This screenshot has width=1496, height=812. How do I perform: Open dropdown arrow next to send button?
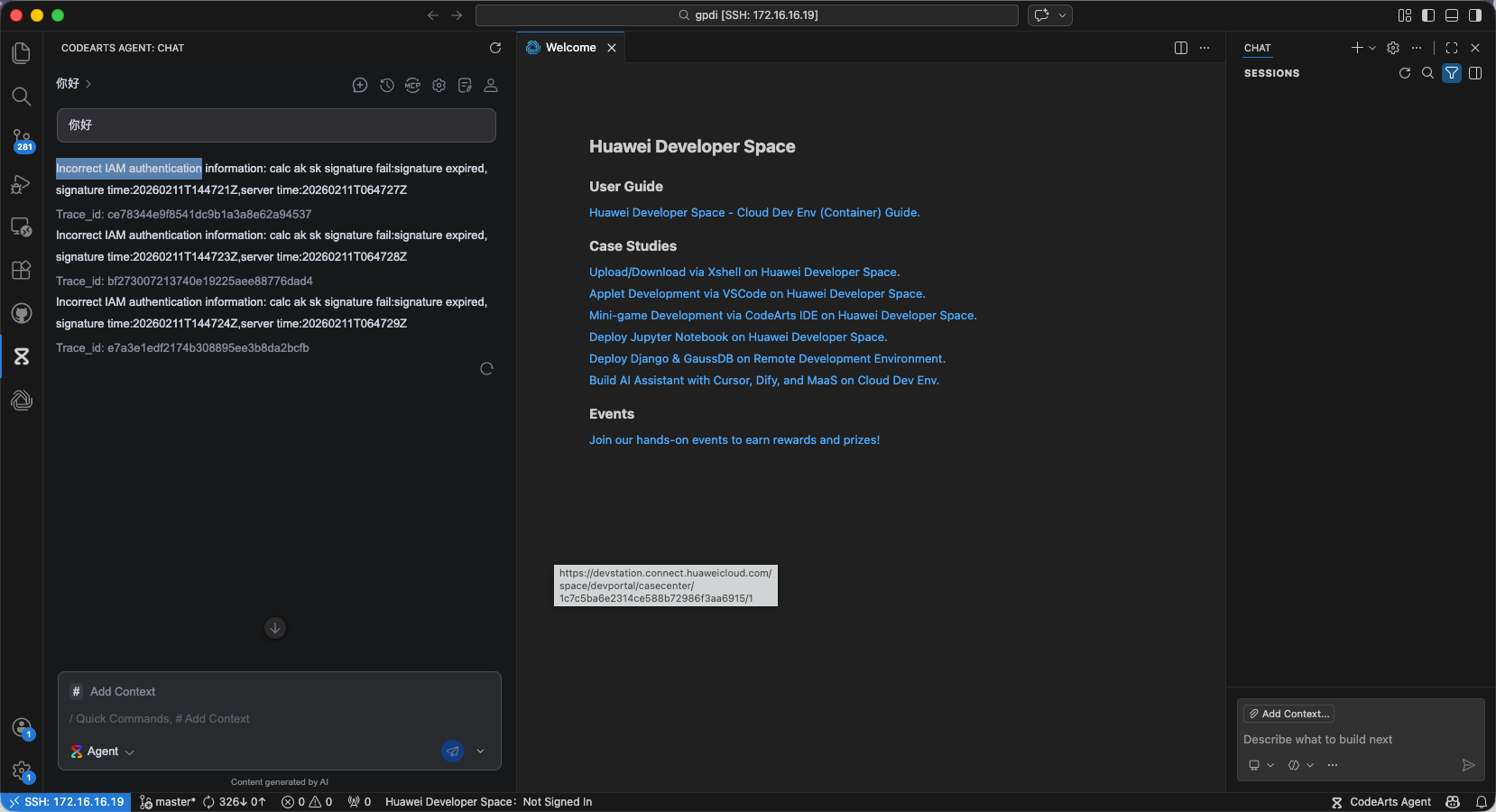pyautogui.click(x=480, y=751)
